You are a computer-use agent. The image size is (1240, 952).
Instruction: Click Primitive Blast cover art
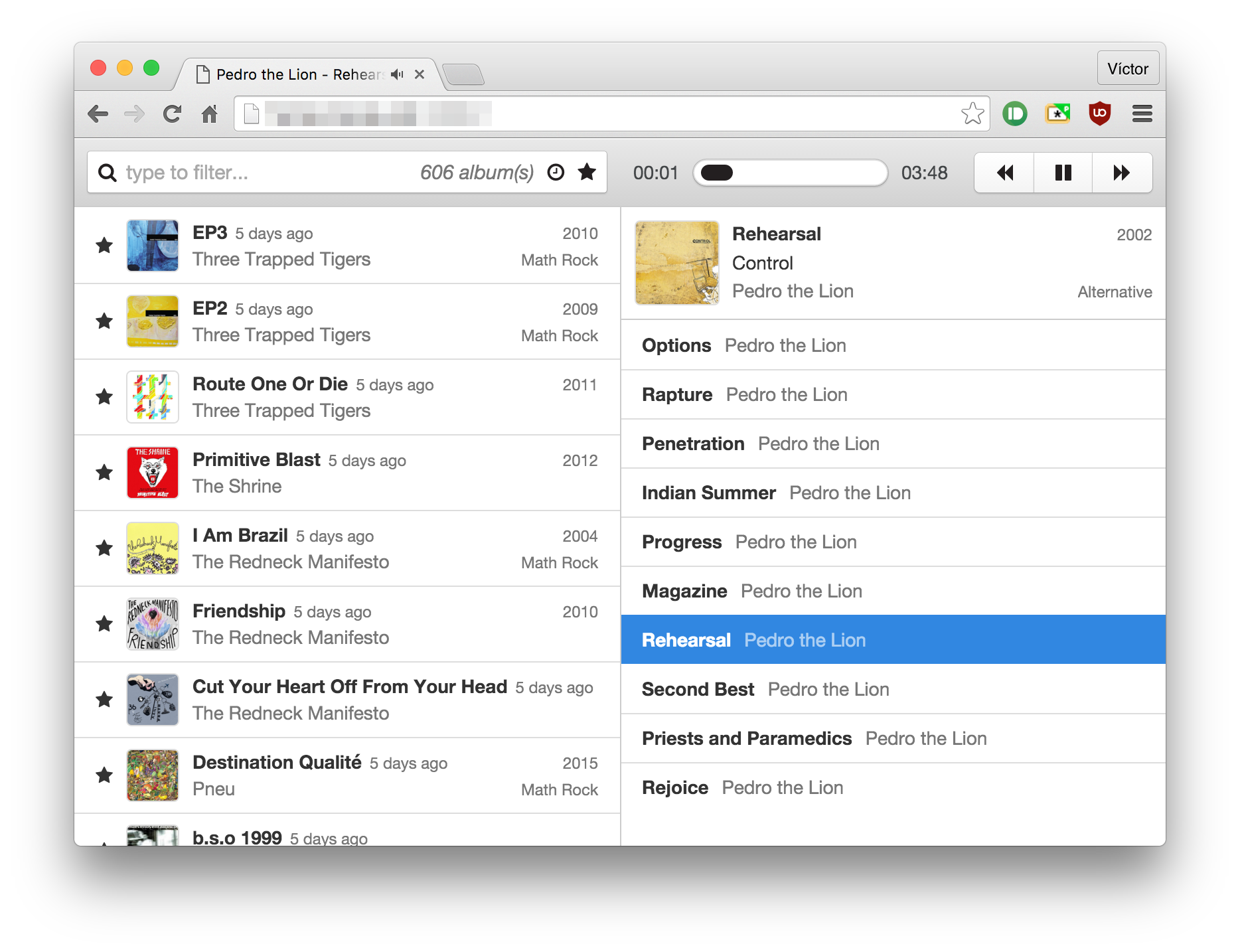click(x=153, y=473)
